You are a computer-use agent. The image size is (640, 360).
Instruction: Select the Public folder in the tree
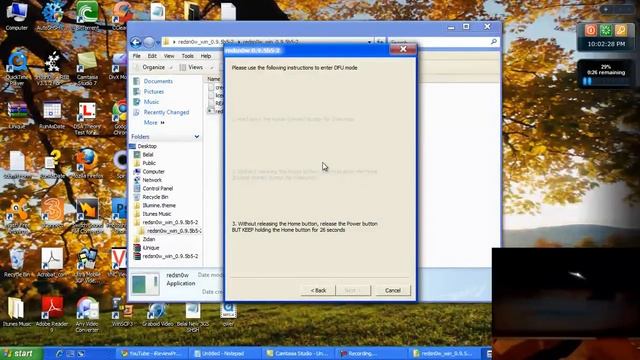point(149,163)
